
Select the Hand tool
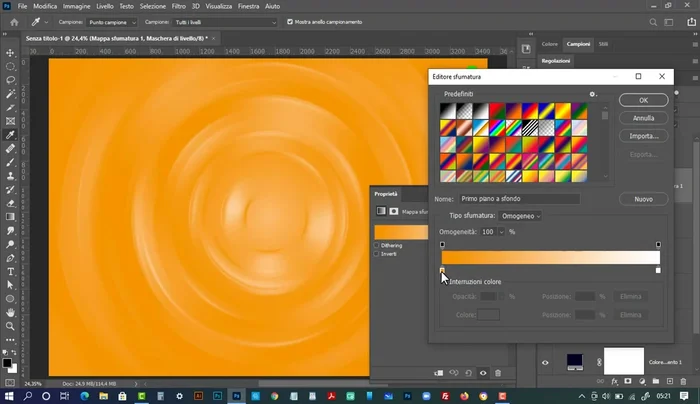(x=10, y=311)
